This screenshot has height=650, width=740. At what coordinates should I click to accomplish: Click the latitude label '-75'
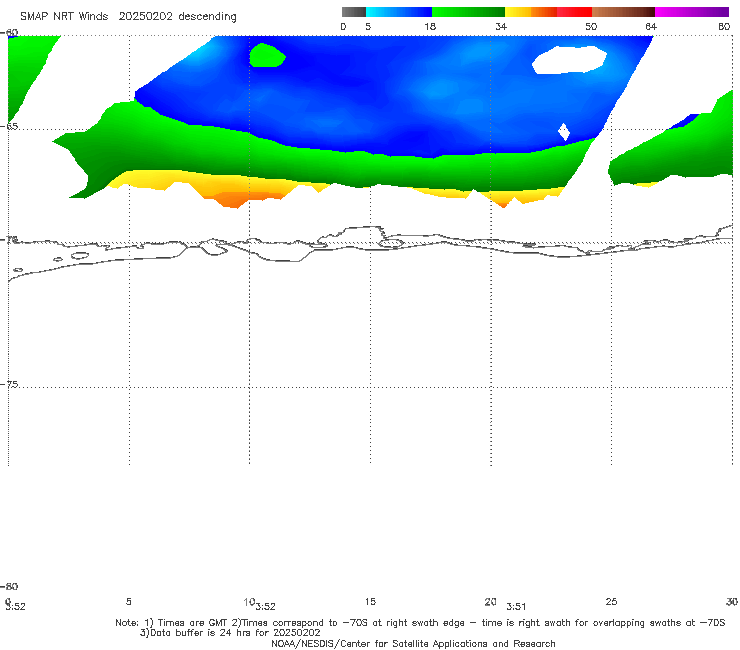click(x=9, y=384)
